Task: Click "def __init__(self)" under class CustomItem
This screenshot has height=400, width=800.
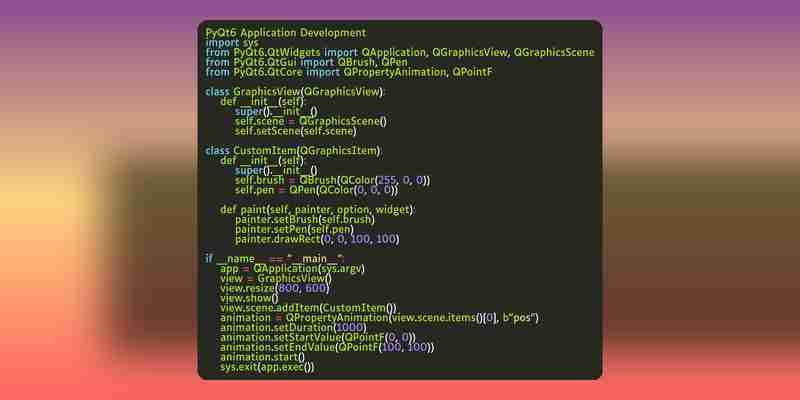Action: click(262, 161)
